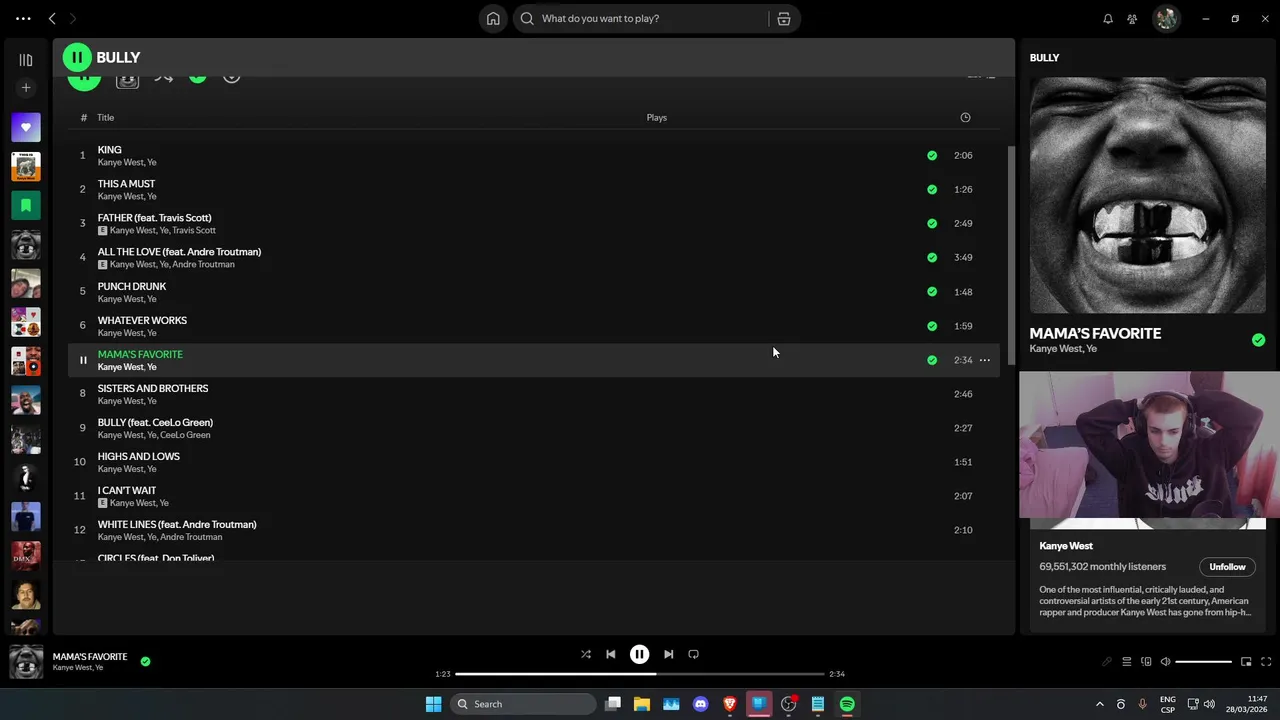Open OBS Studio from taskbar
Viewport: 1280px width, 720px height.
pos(788,704)
